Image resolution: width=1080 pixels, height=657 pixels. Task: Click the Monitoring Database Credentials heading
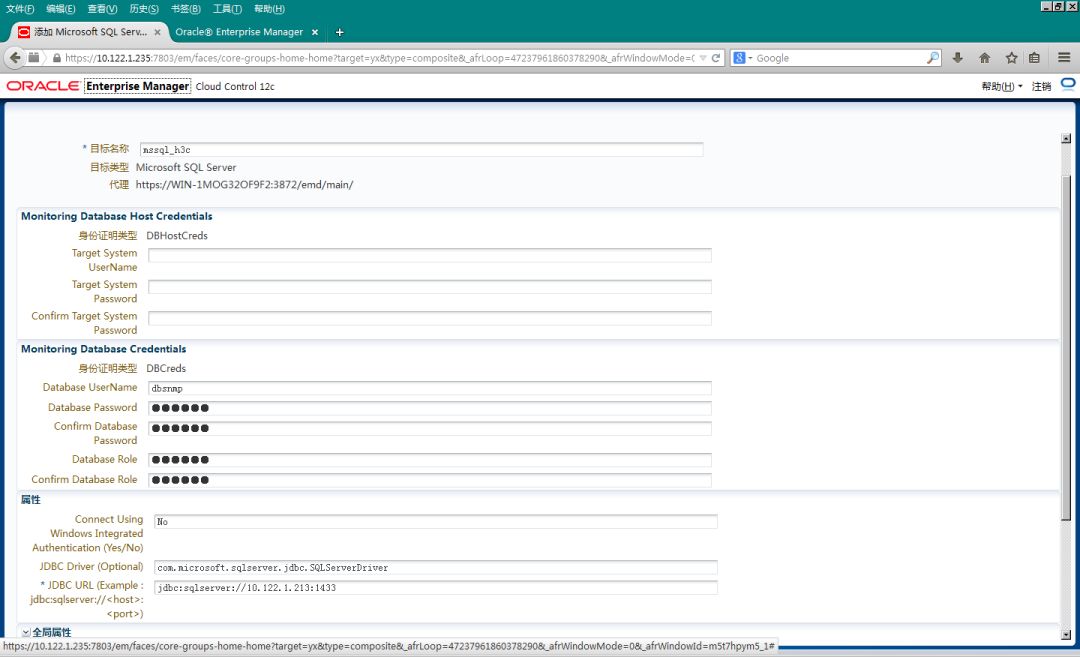(x=103, y=349)
